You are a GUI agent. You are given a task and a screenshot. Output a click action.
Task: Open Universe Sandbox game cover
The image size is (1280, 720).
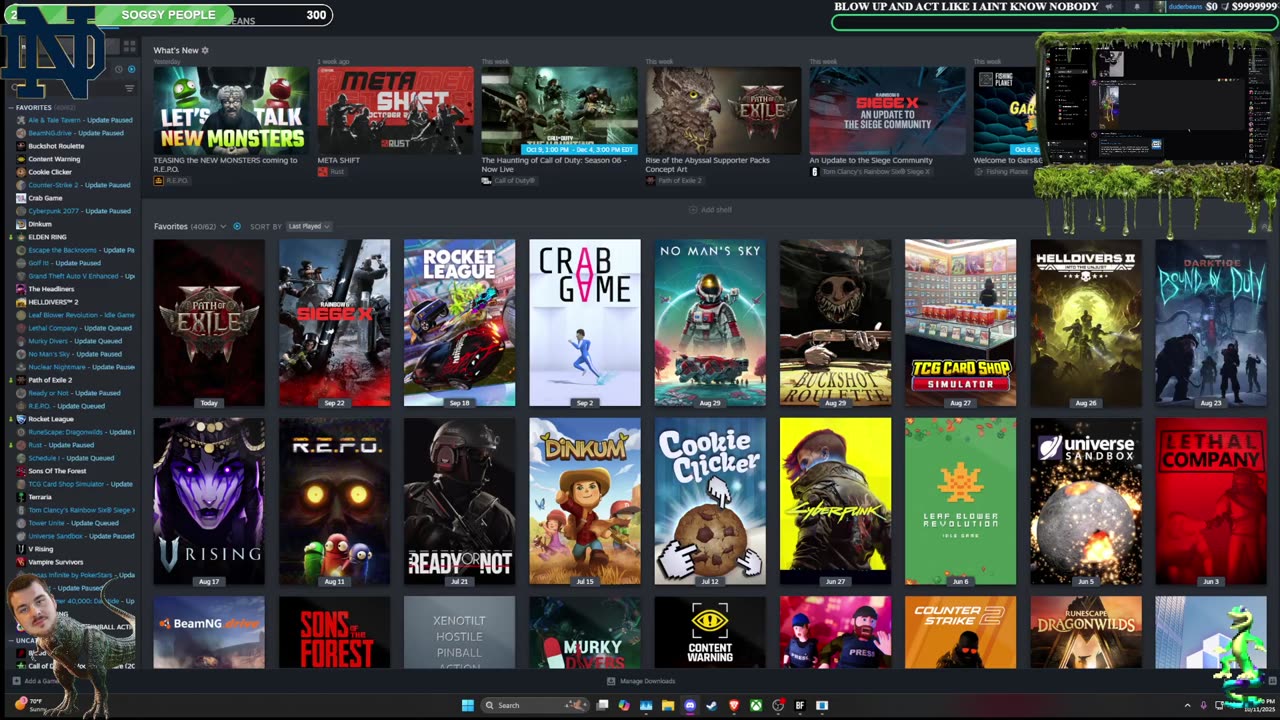pyautogui.click(x=1086, y=501)
